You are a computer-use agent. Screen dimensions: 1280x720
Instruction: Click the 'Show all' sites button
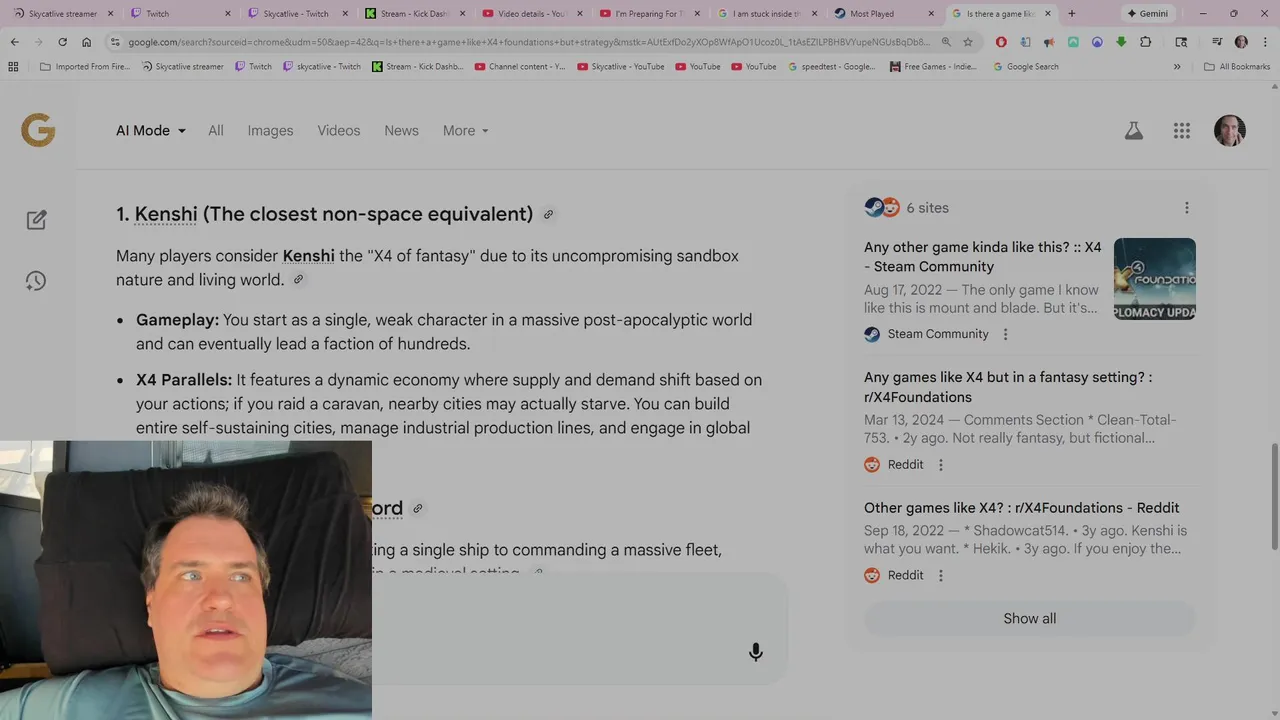point(1030,619)
